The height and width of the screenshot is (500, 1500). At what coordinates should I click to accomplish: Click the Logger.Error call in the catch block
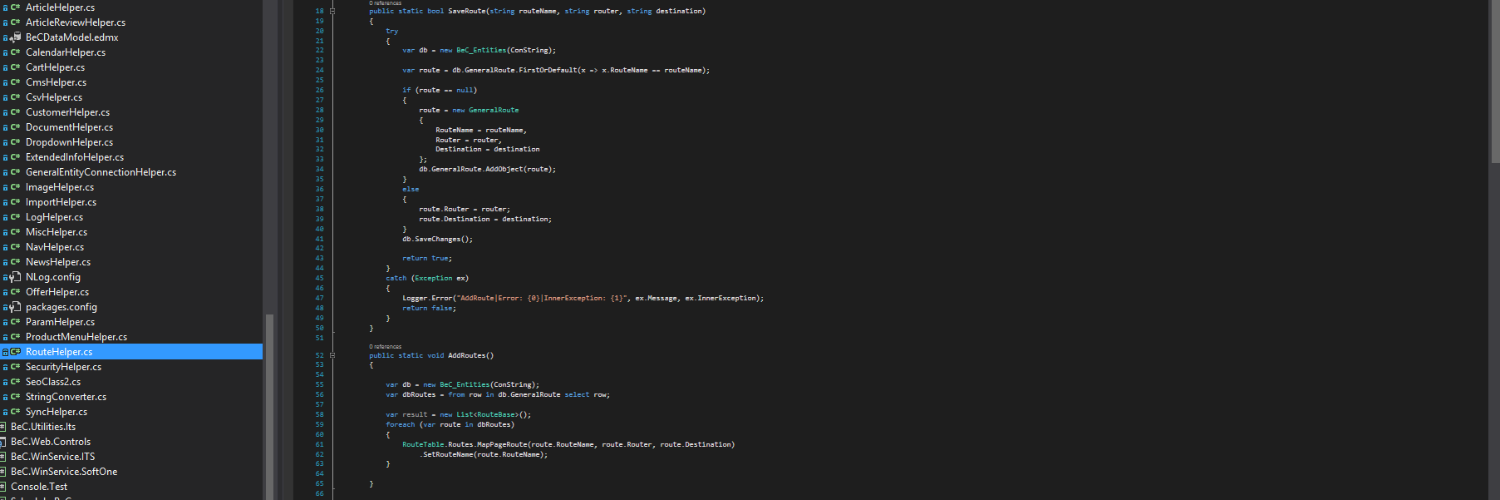pyautogui.click(x=426, y=298)
